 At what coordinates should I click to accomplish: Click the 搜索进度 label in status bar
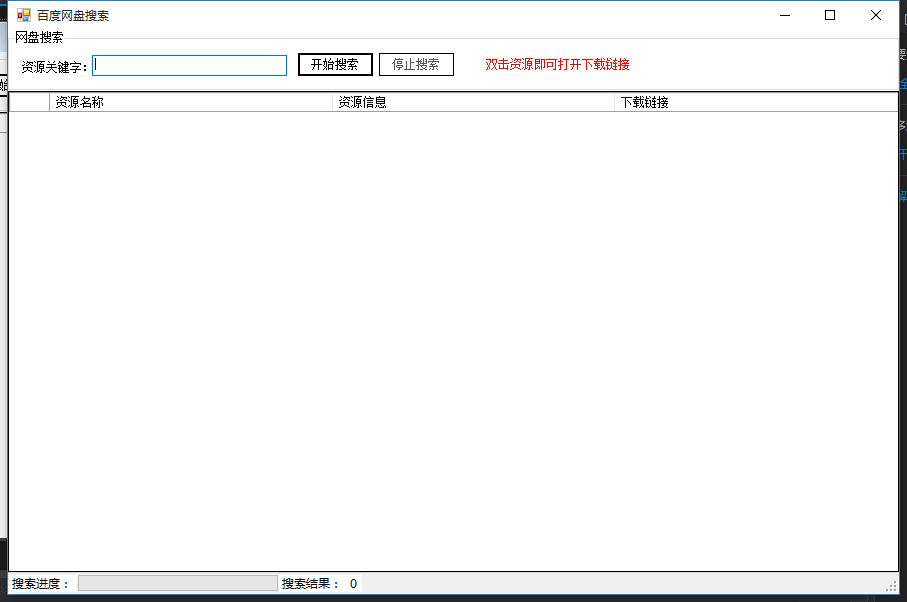coord(40,583)
